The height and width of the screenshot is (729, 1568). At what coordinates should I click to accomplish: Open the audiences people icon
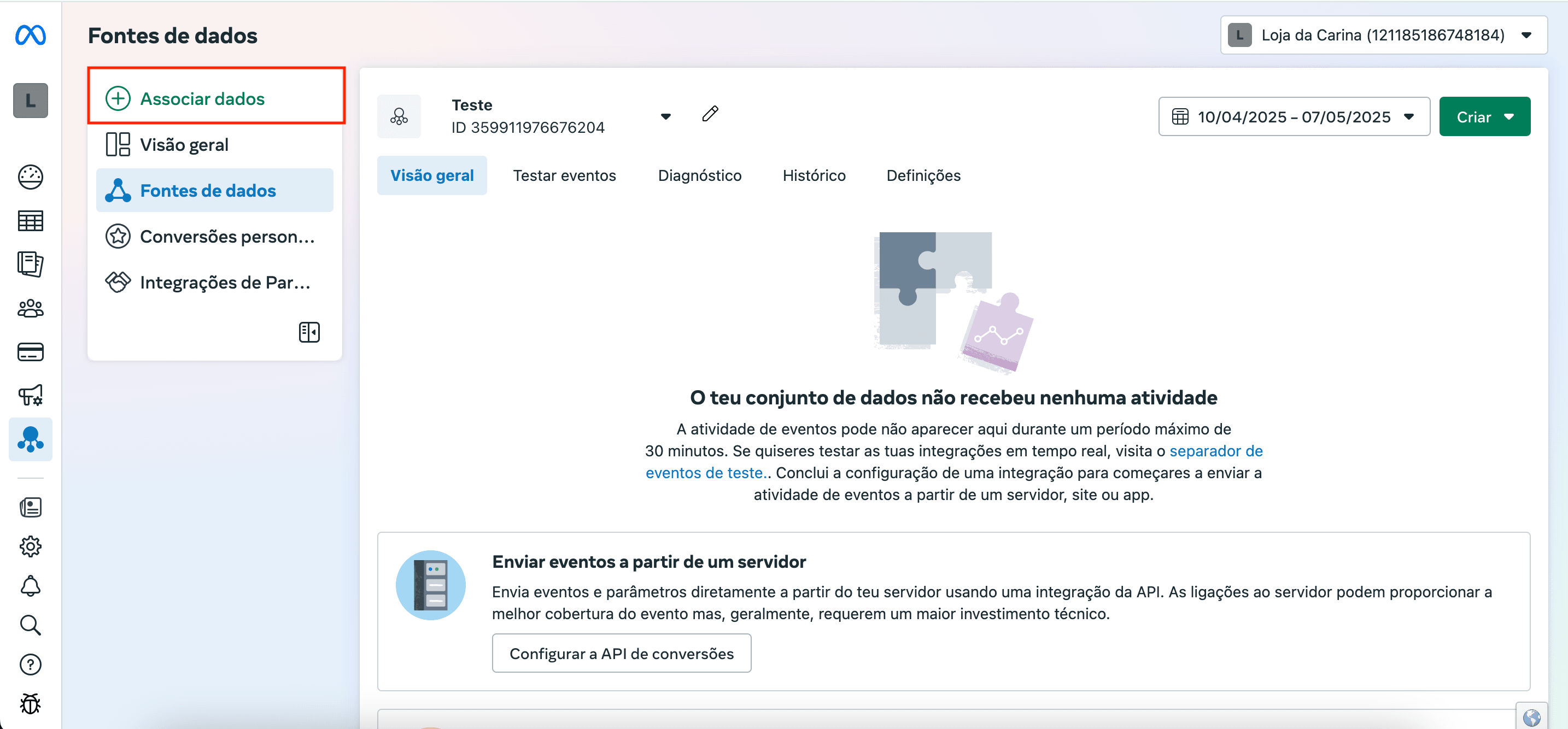point(30,309)
